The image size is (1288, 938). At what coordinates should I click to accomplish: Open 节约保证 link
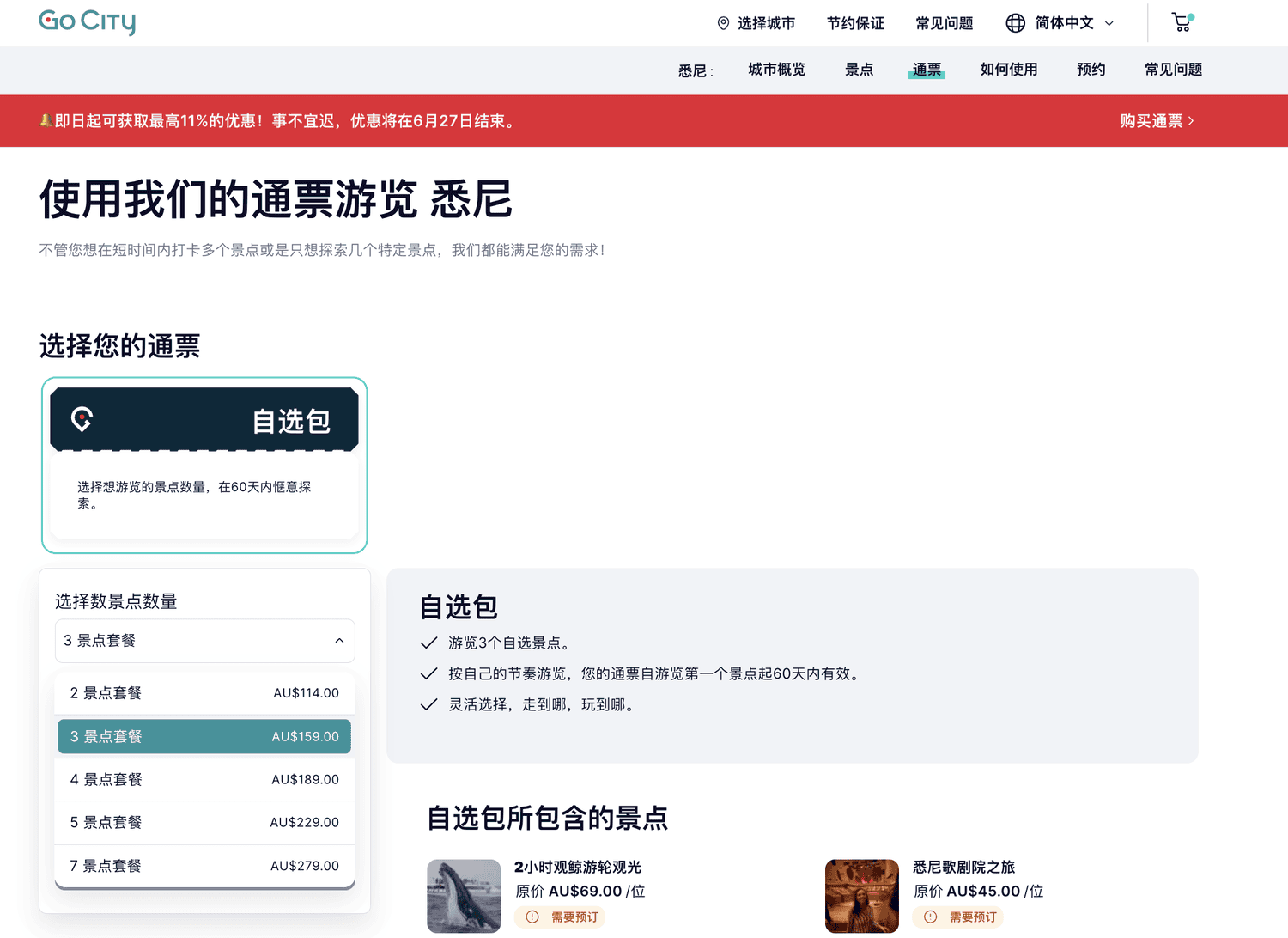(855, 23)
